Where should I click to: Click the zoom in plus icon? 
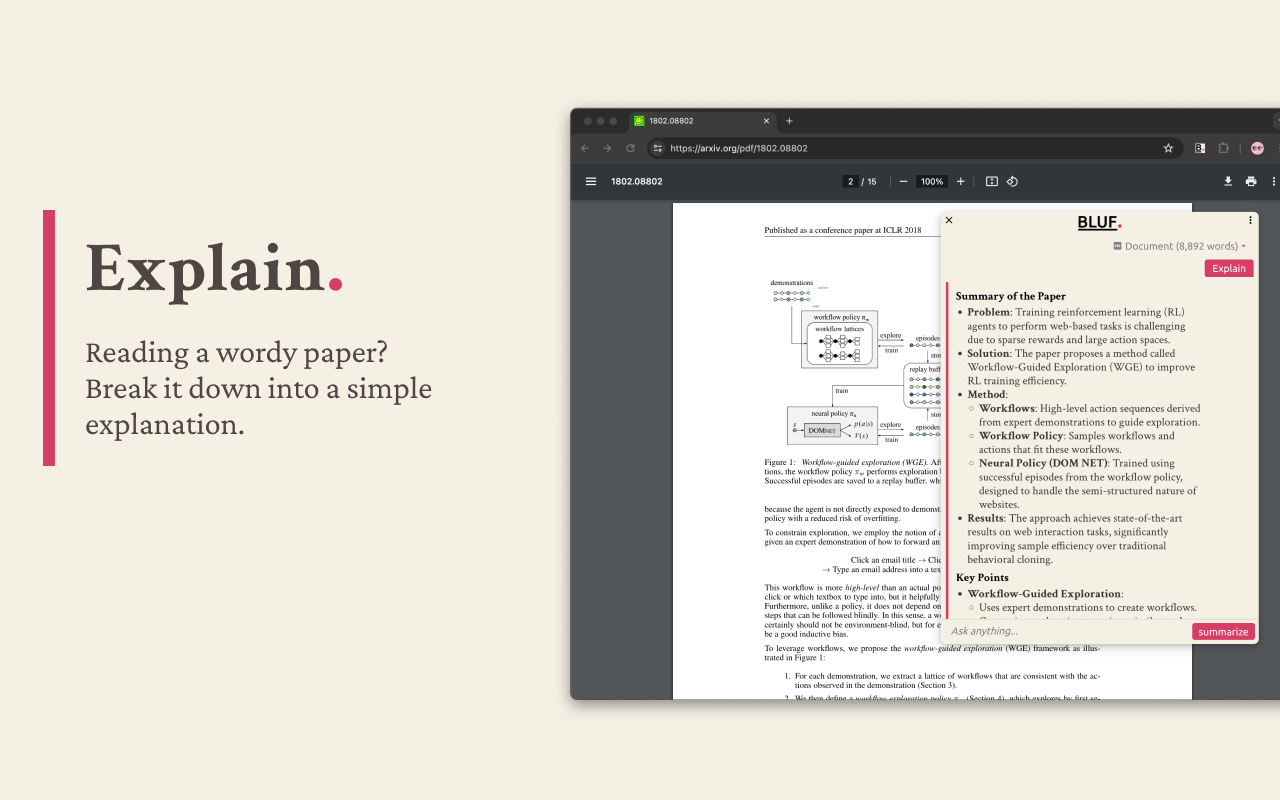click(x=960, y=181)
